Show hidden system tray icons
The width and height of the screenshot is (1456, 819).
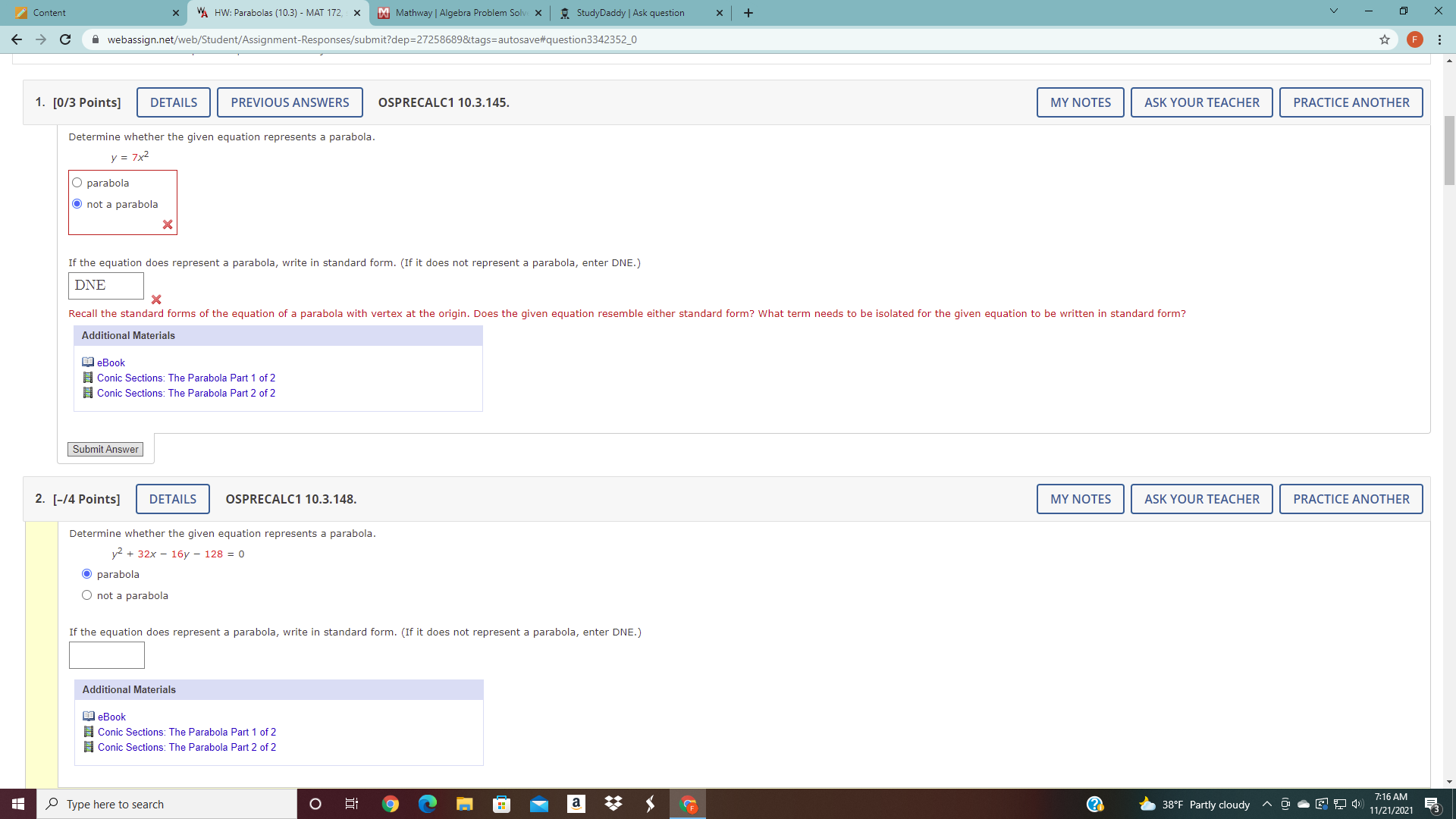click(1266, 804)
